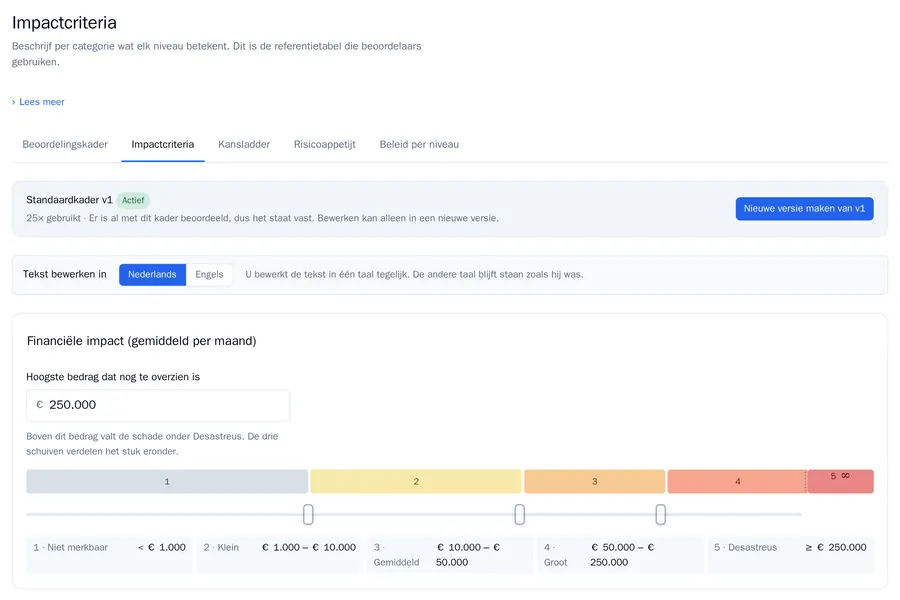Click the '5 · Desastreus' label
900x600 pixels.
coord(745,547)
